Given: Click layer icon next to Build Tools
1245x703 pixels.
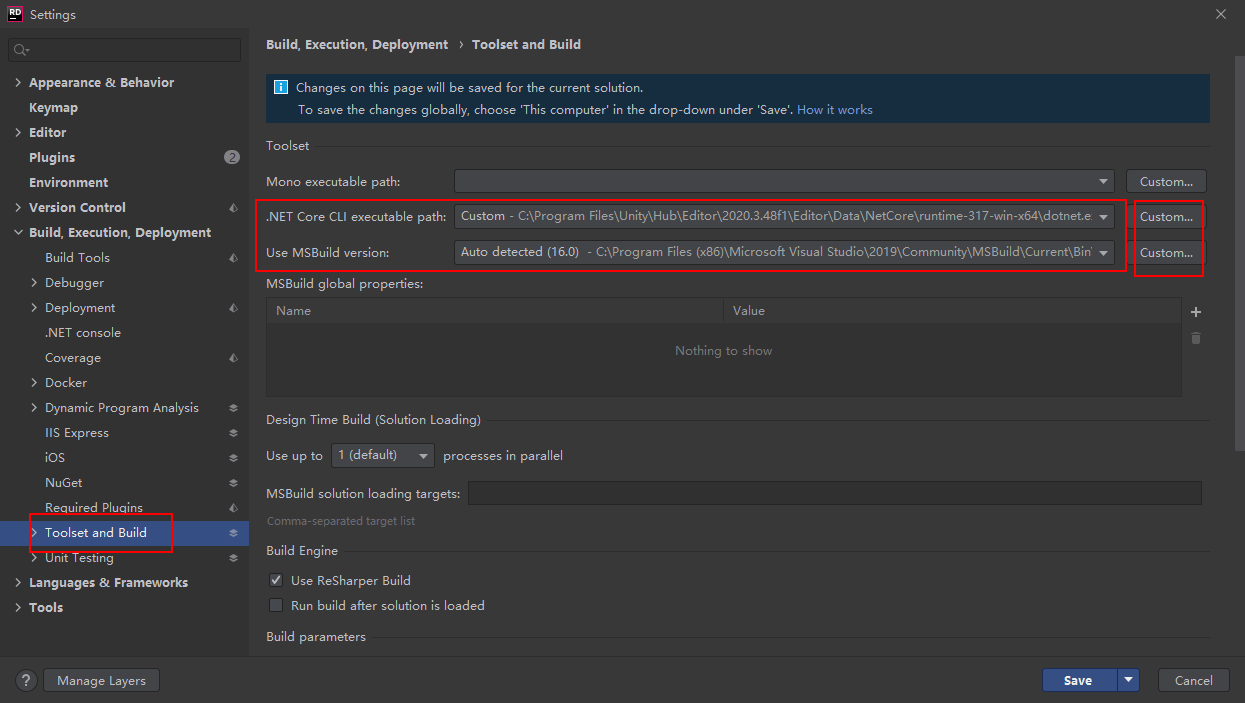Looking at the screenshot, I should coord(233,258).
